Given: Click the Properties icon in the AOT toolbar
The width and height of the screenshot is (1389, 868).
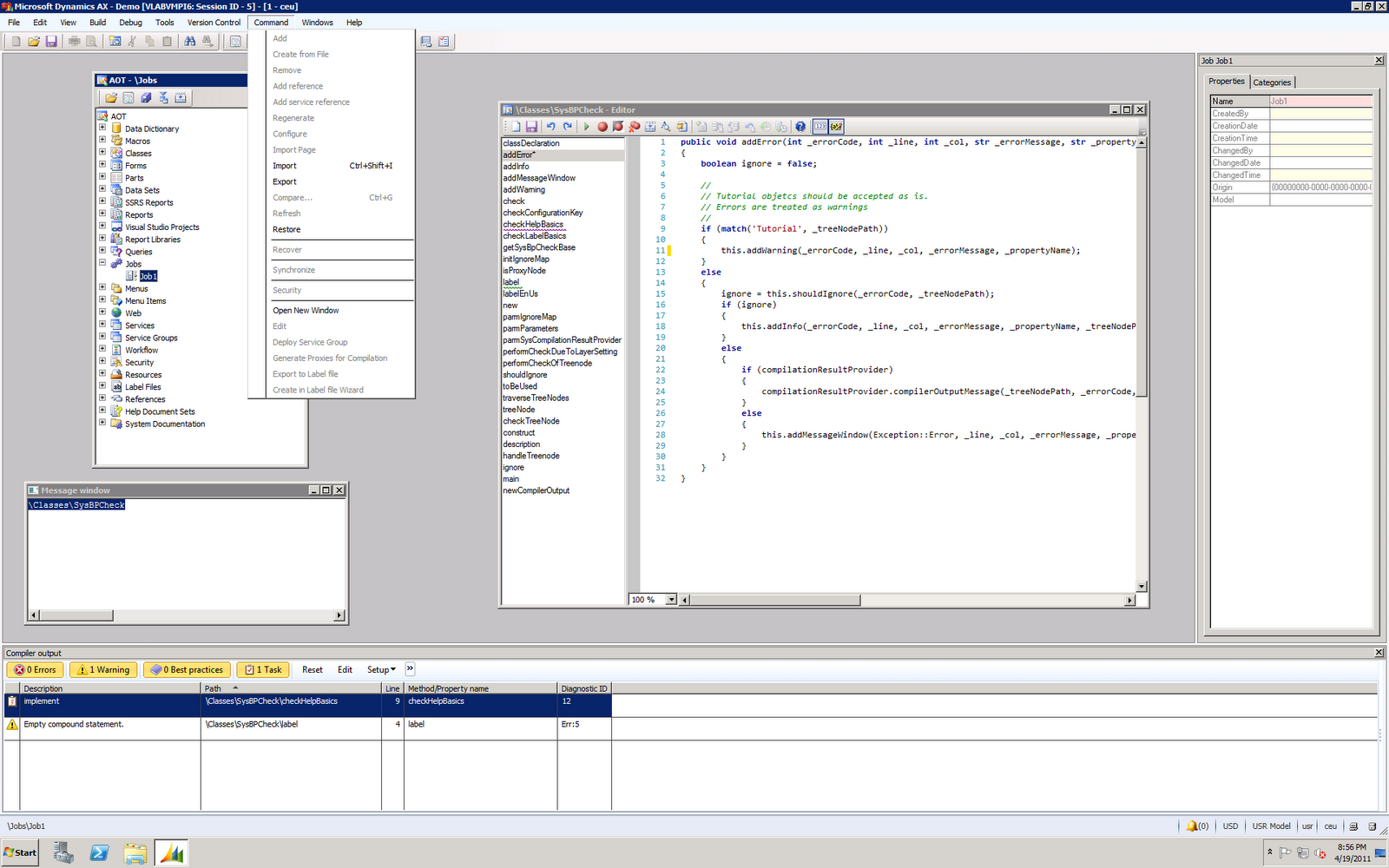Looking at the screenshot, I should pyautogui.click(x=128, y=98).
